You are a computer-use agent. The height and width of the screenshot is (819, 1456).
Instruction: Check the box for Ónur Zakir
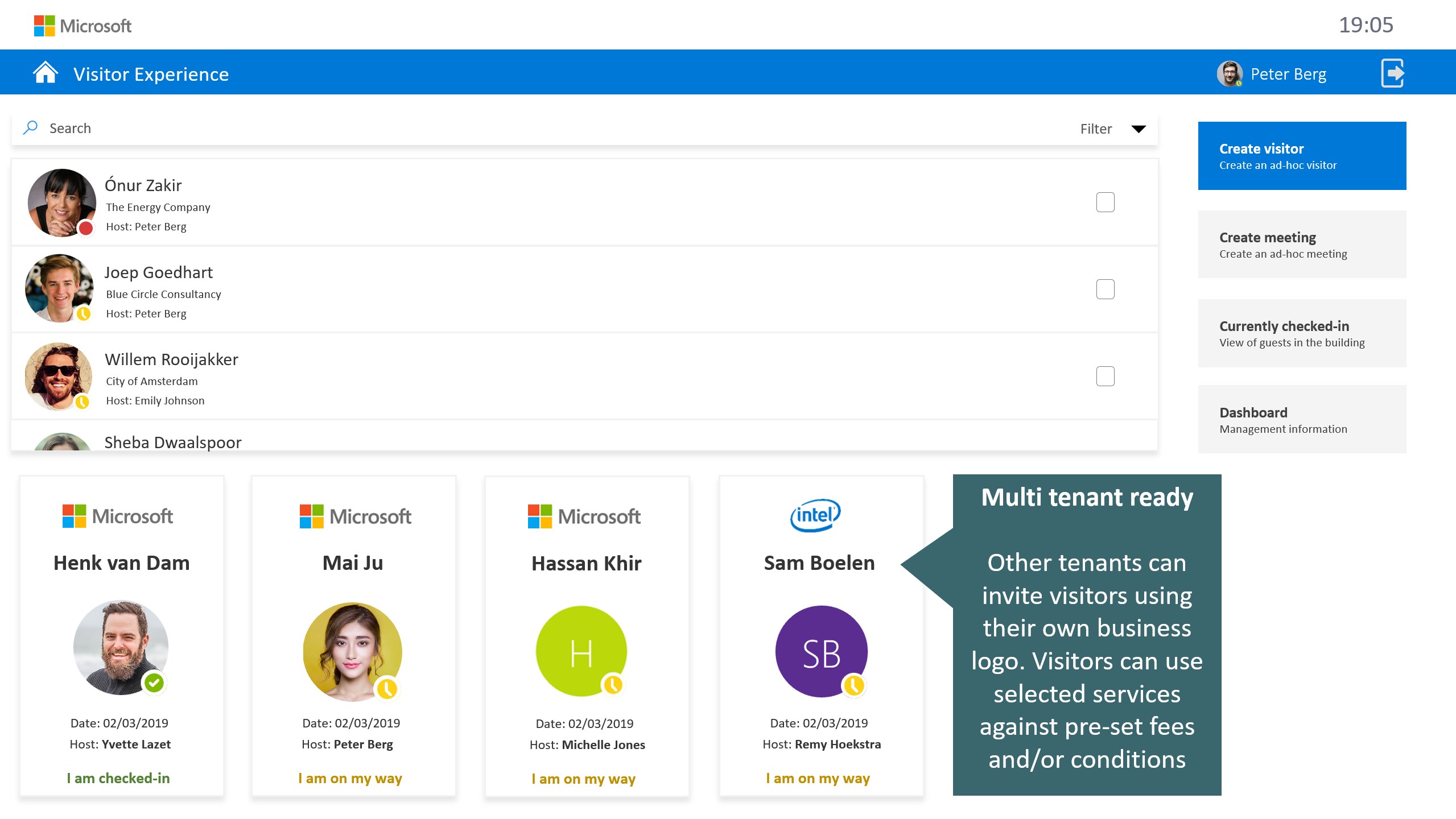[1105, 202]
